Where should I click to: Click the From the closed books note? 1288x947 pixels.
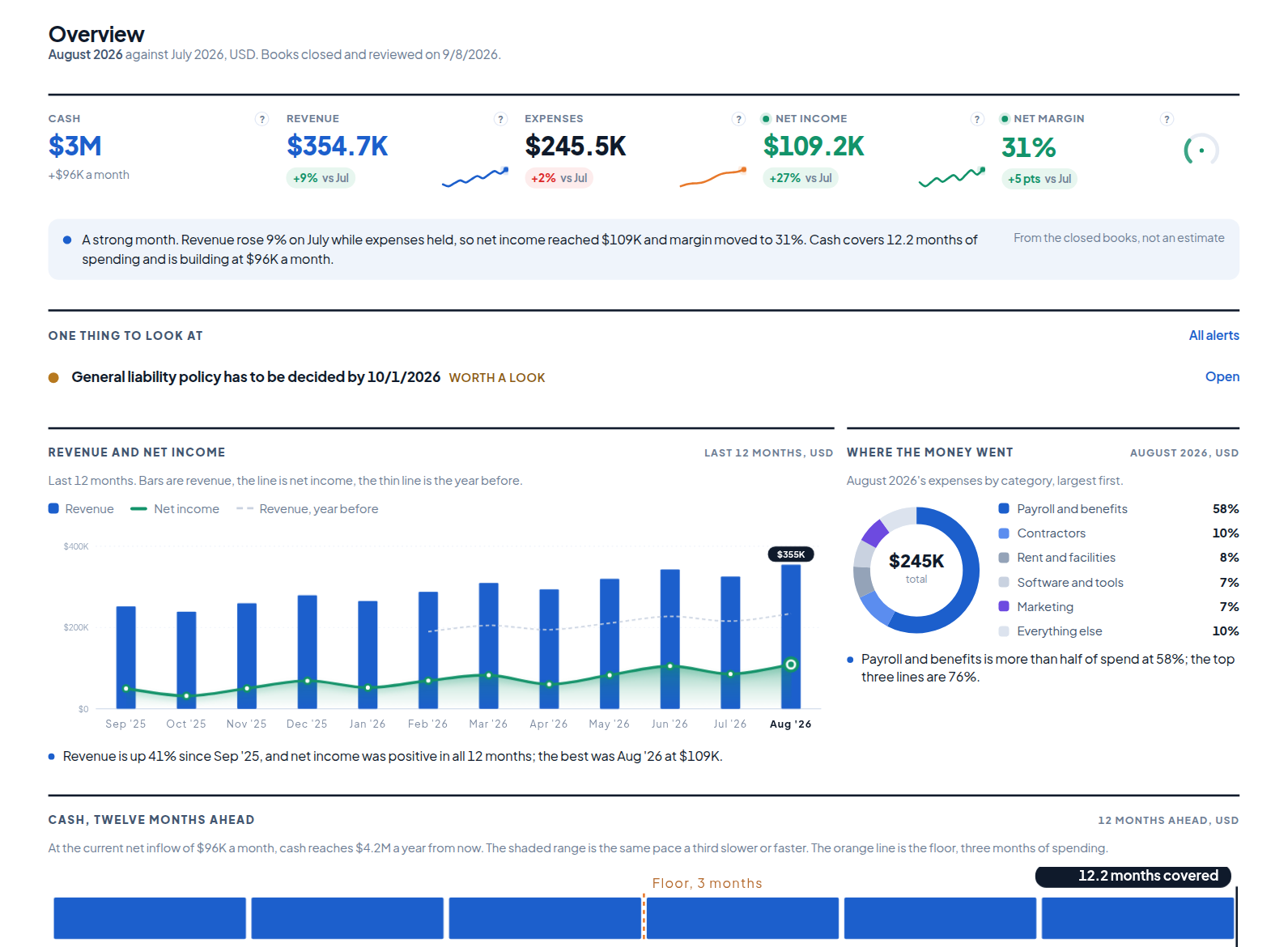(1119, 238)
